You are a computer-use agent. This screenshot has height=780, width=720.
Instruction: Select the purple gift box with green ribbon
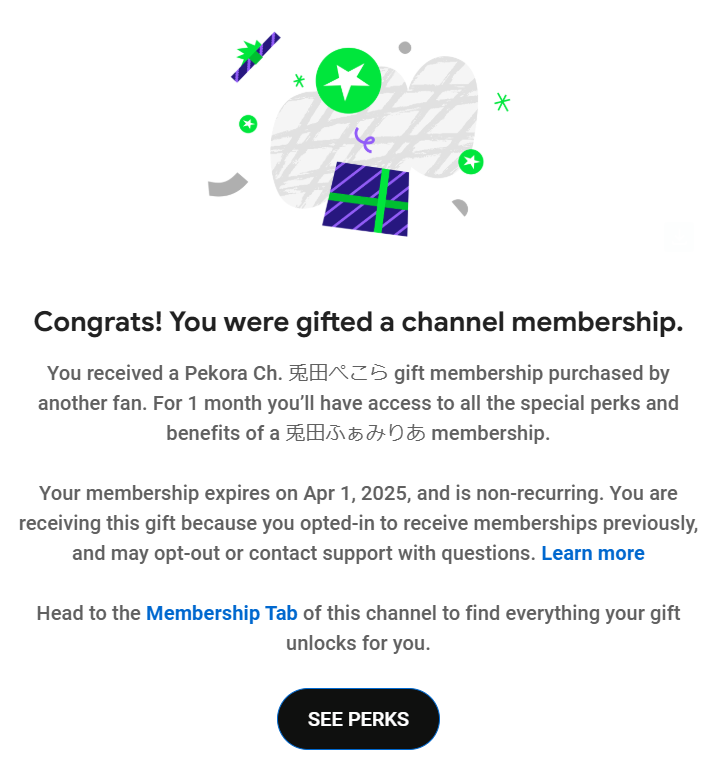click(366, 199)
